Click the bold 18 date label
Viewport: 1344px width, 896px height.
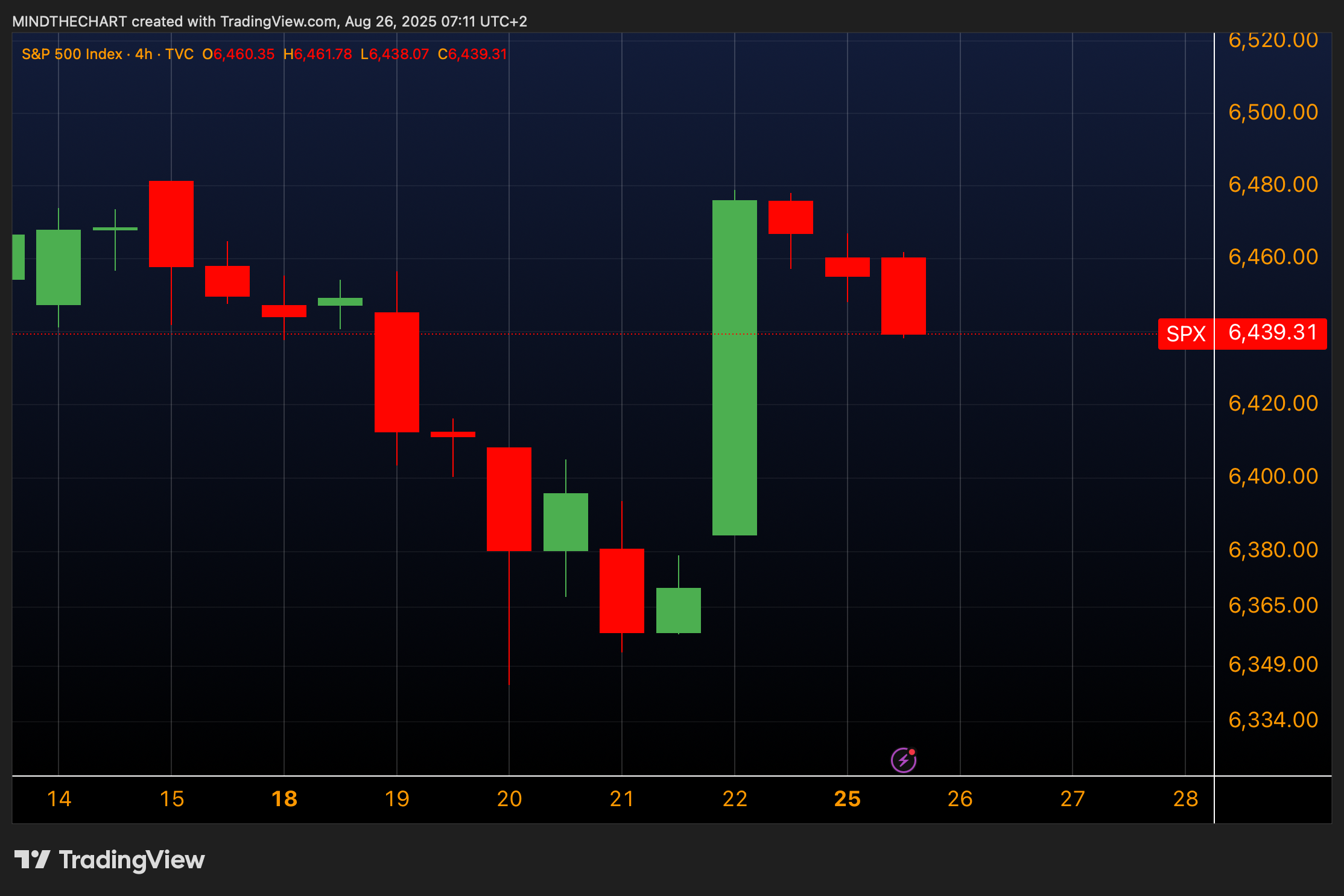(x=284, y=799)
